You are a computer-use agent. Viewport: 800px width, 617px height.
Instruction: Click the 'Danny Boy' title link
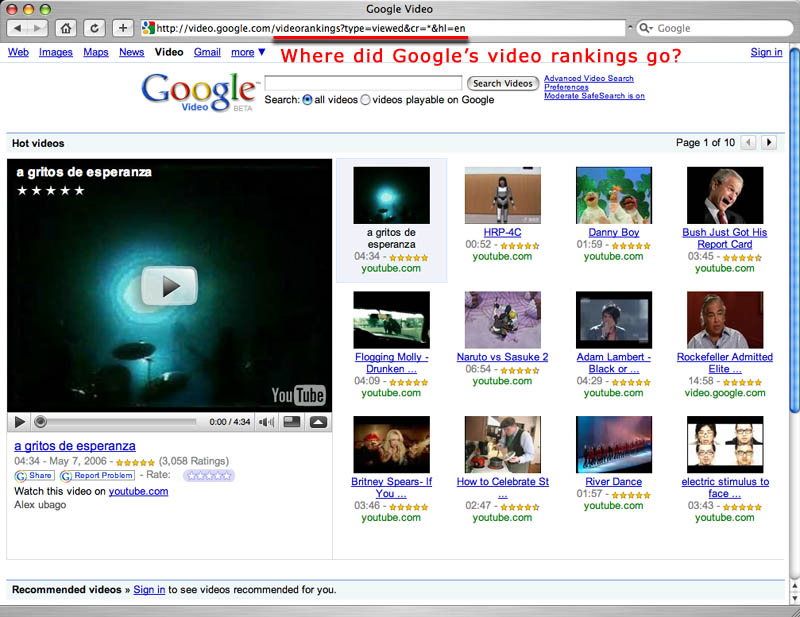click(614, 233)
